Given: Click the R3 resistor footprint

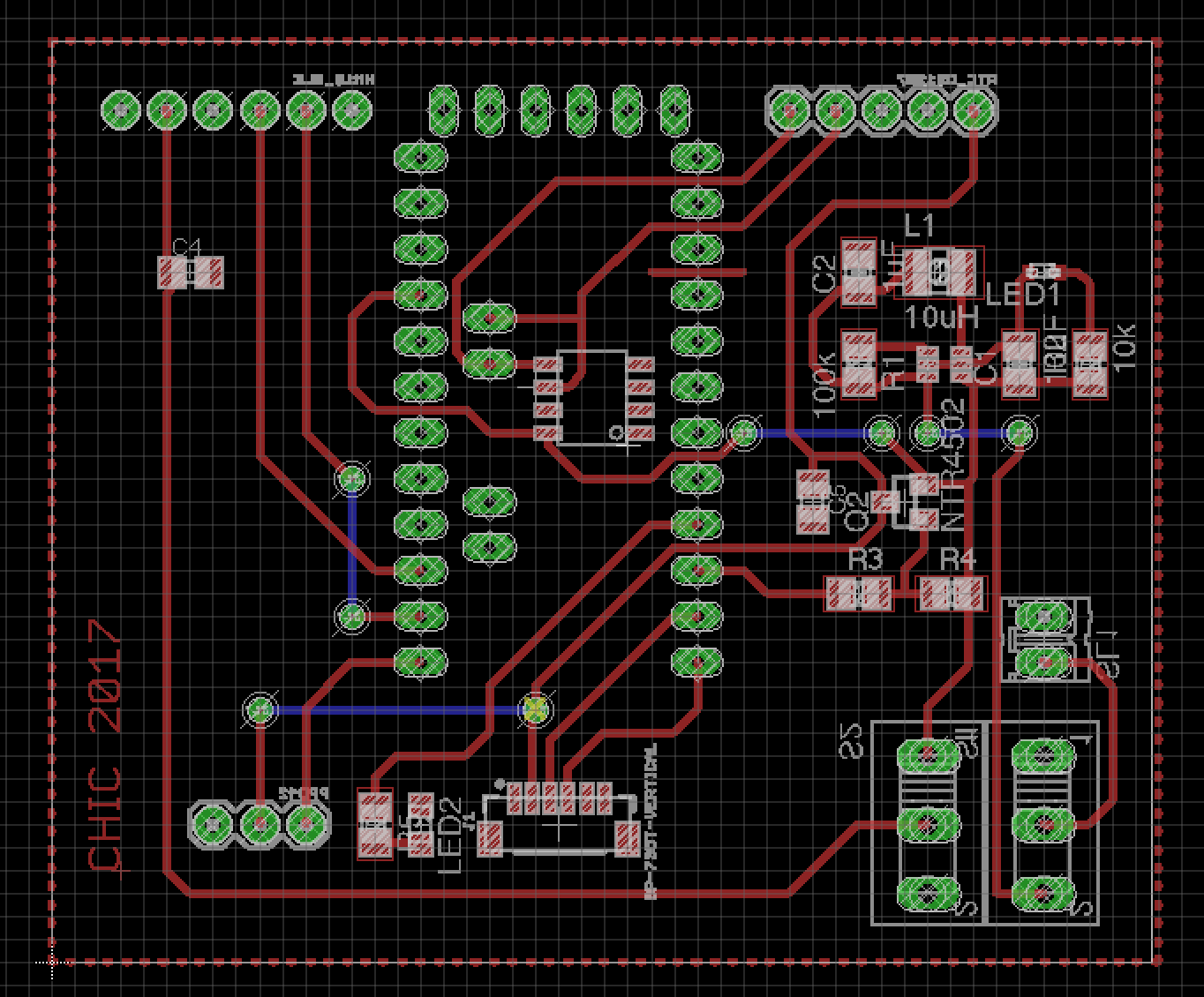Looking at the screenshot, I should click(858, 594).
